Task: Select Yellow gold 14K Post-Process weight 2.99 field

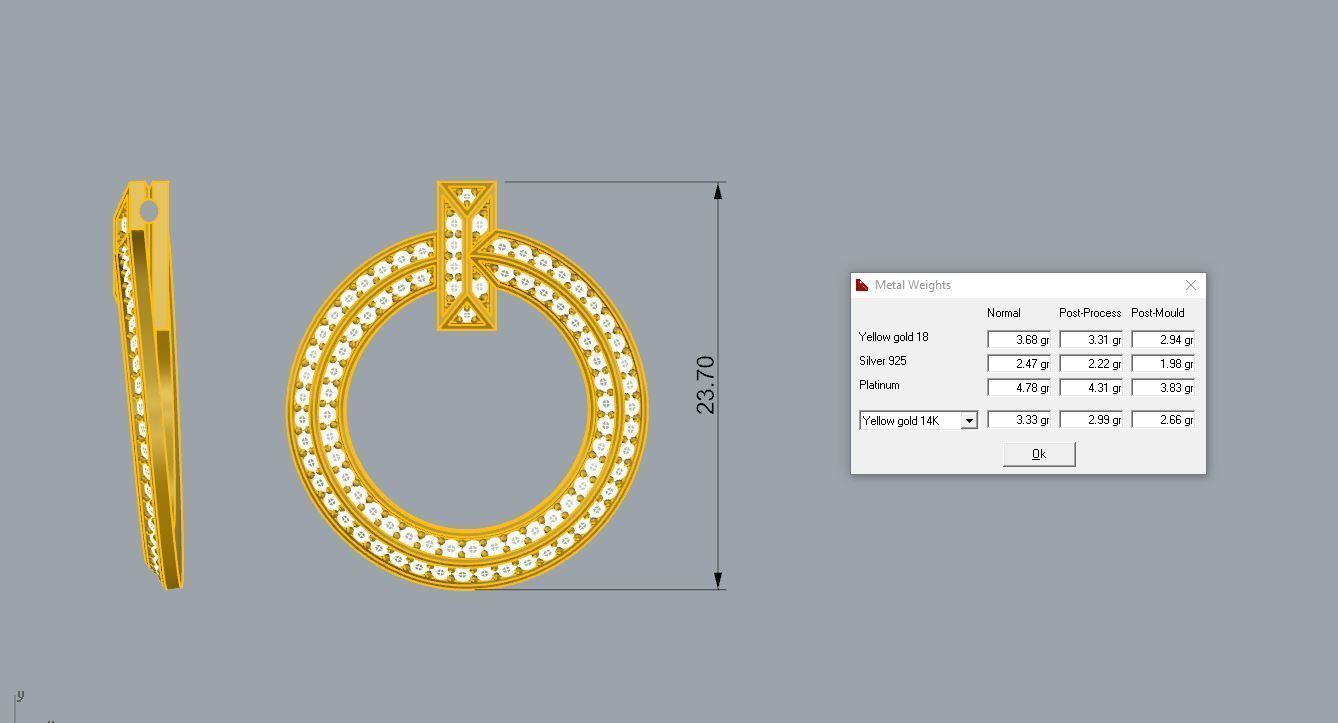Action: pyautogui.click(x=1091, y=420)
